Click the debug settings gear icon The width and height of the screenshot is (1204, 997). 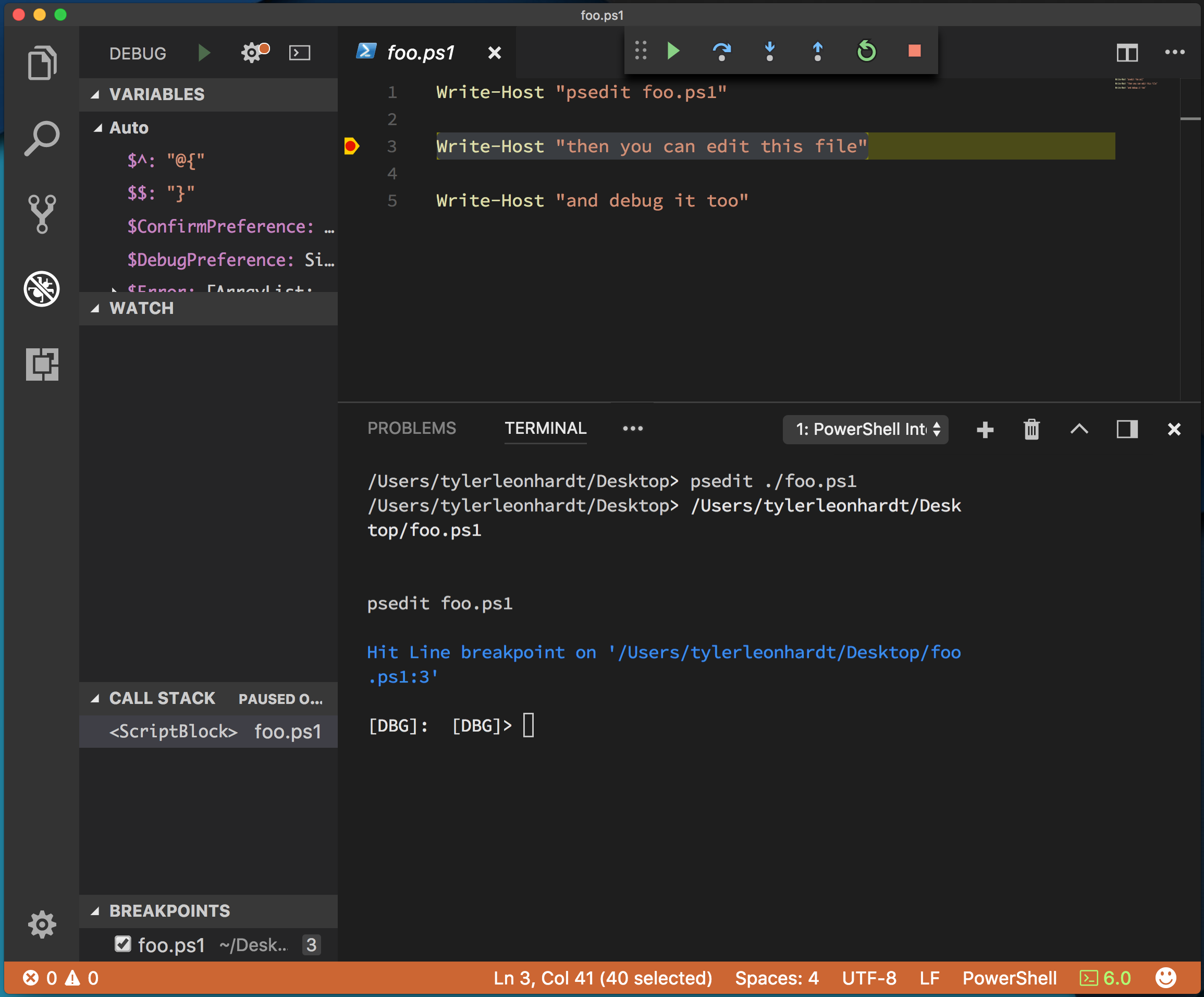tap(252, 51)
